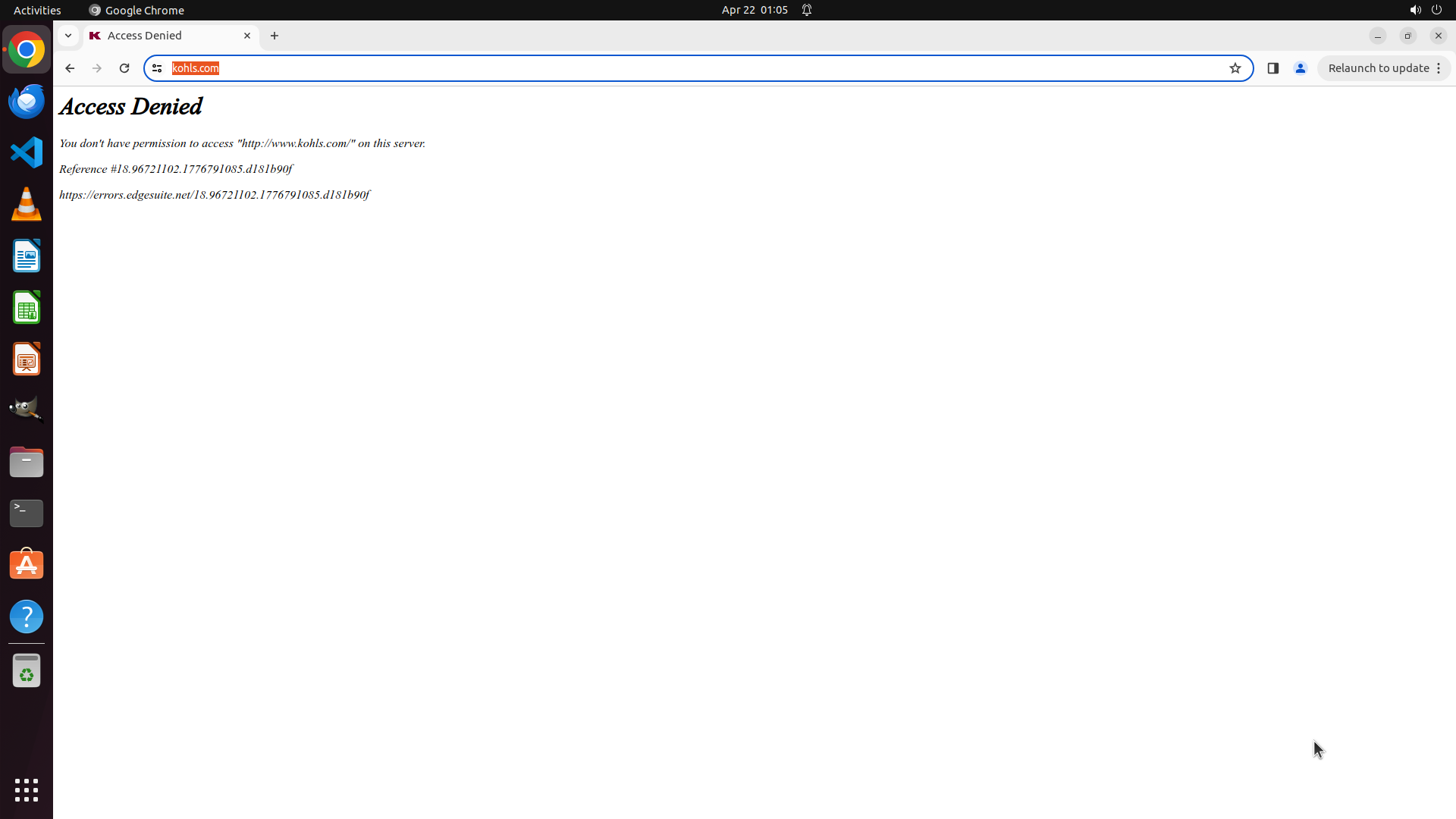Go back to previous page
The height and width of the screenshot is (819, 1456).
coord(70,68)
